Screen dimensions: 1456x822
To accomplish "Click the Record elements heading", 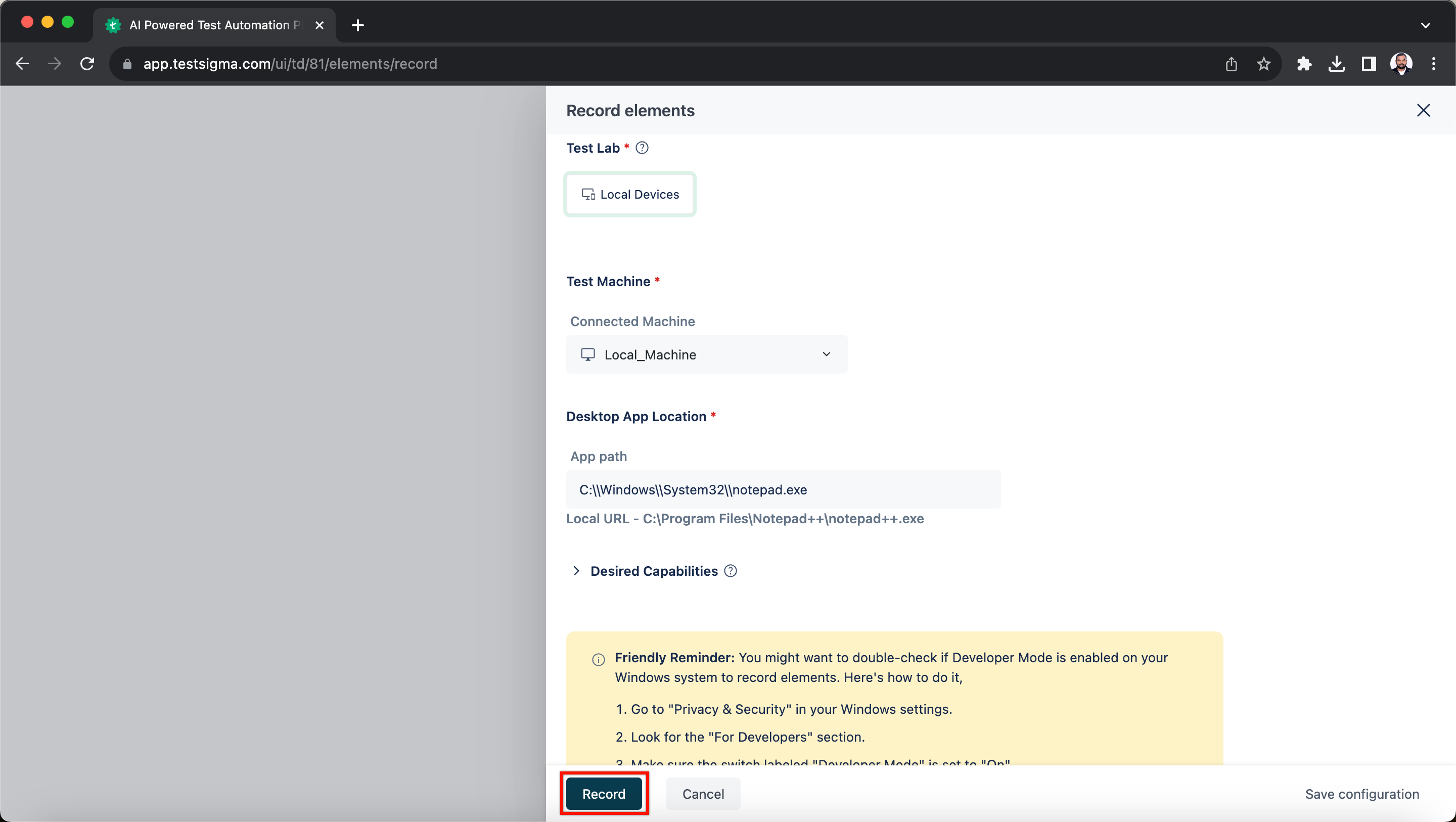I will 630,111.
